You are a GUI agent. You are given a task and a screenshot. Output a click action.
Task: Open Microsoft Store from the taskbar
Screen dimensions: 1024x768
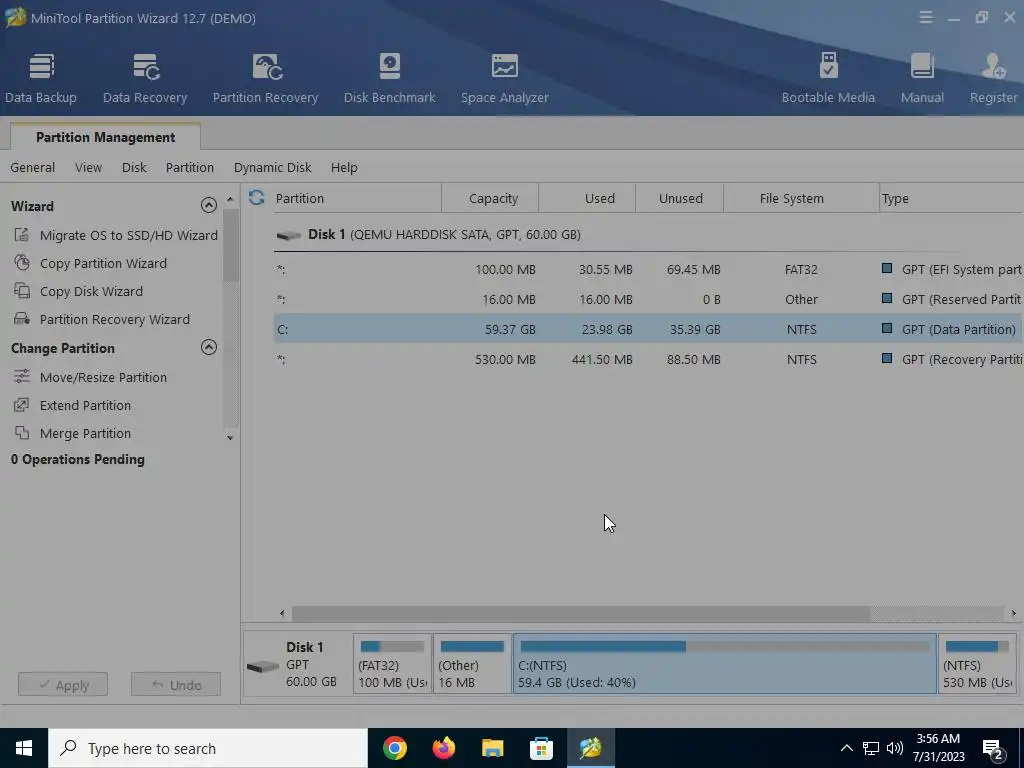[x=541, y=748]
